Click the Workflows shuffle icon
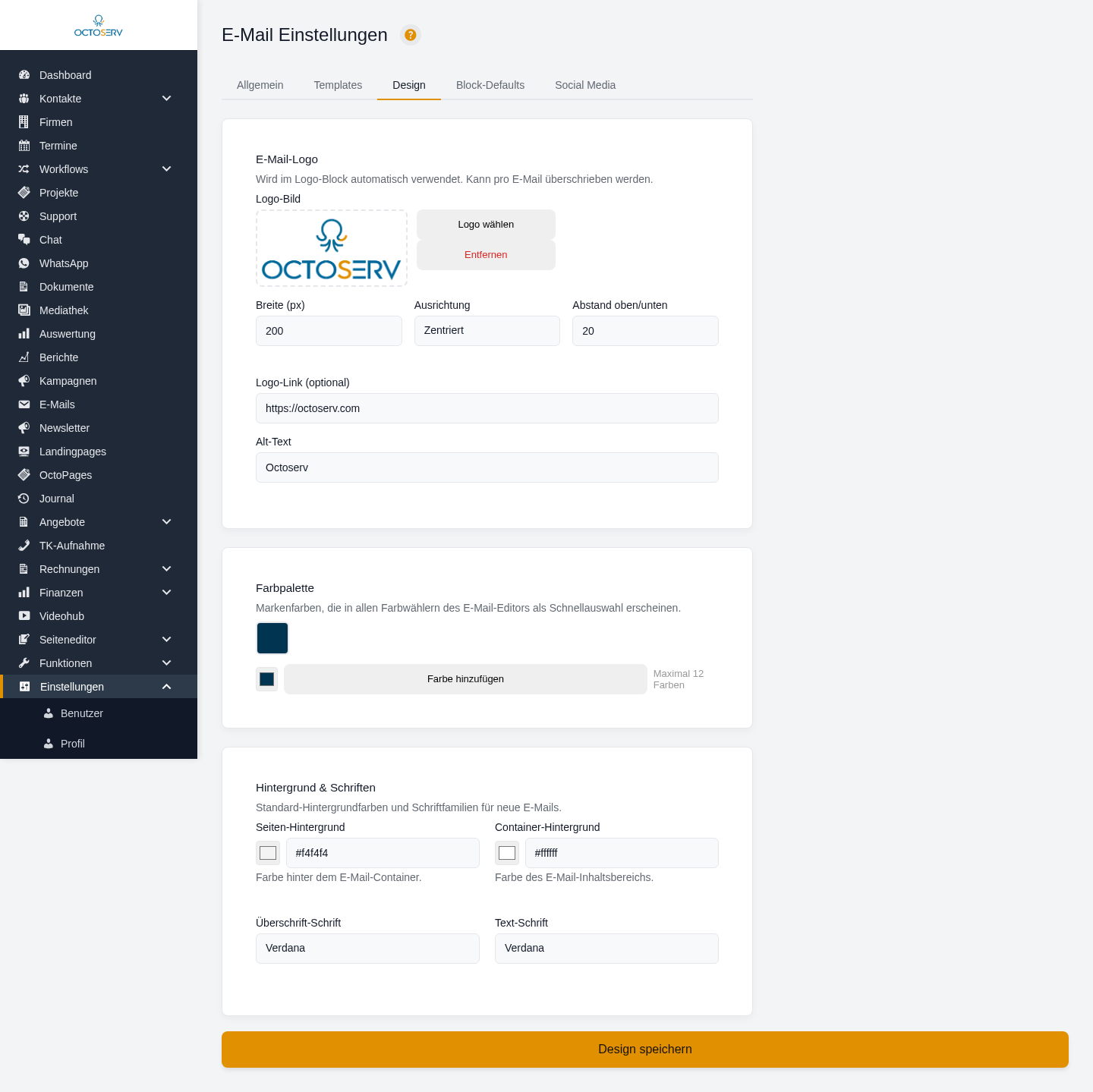 24,169
